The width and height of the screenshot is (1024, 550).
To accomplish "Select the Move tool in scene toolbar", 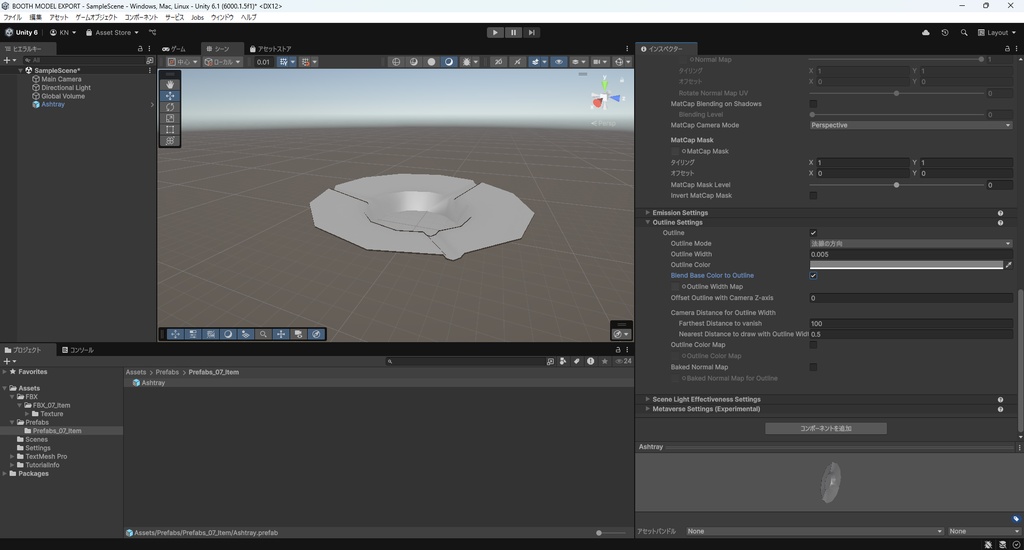I will tap(170, 95).
